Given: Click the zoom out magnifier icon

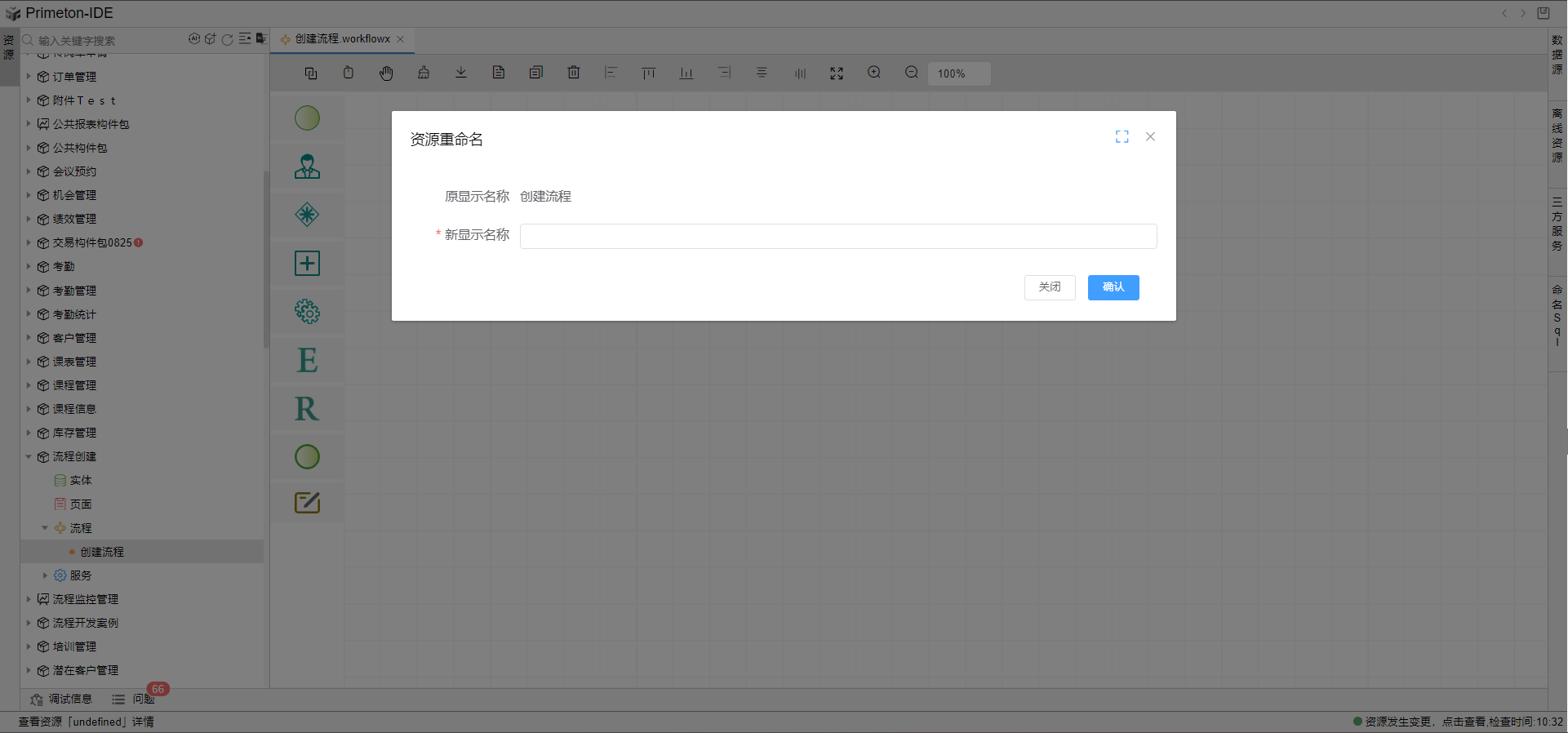Looking at the screenshot, I should click(912, 73).
